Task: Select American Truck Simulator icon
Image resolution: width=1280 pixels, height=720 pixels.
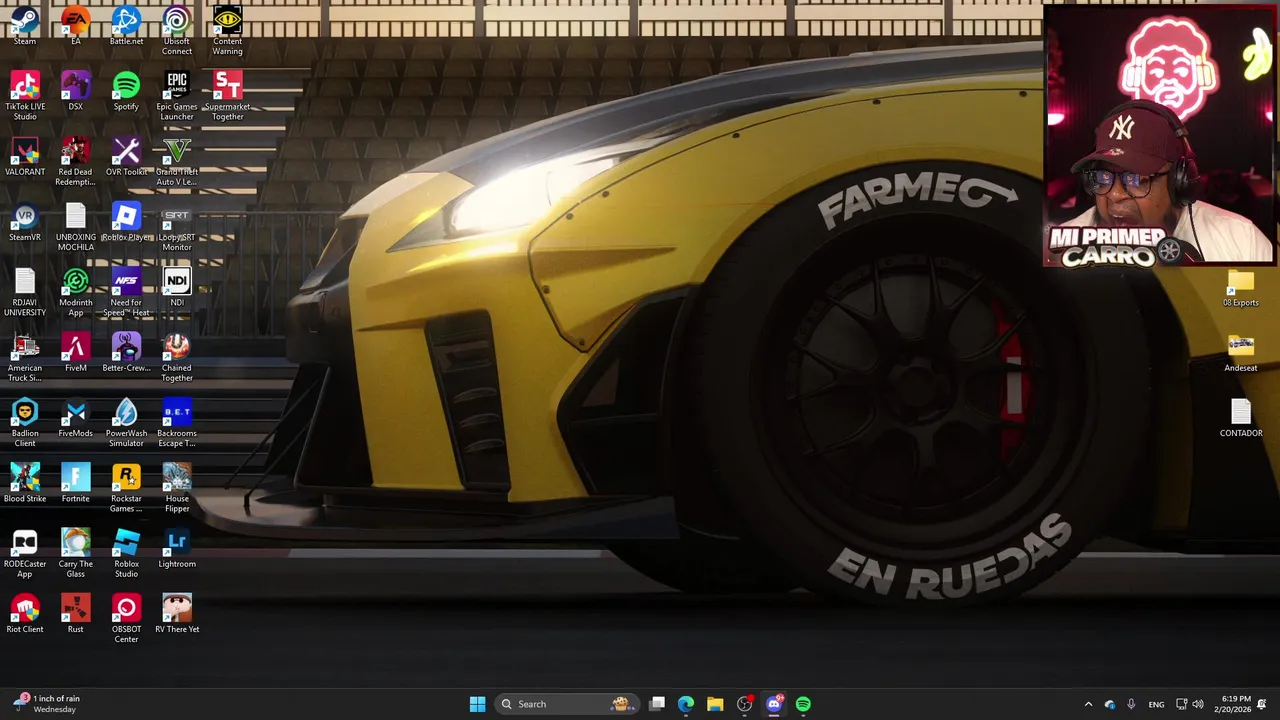Action: pos(25,358)
